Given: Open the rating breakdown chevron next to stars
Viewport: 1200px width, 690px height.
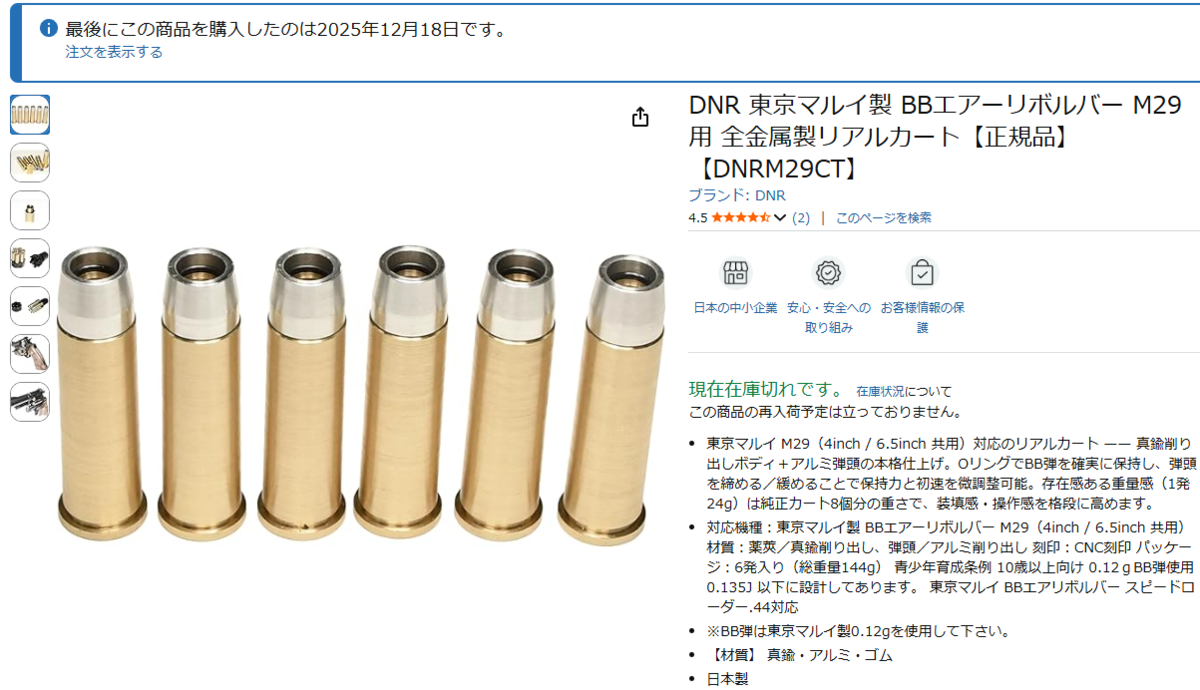Looking at the screenshot, I should (780, 217).
